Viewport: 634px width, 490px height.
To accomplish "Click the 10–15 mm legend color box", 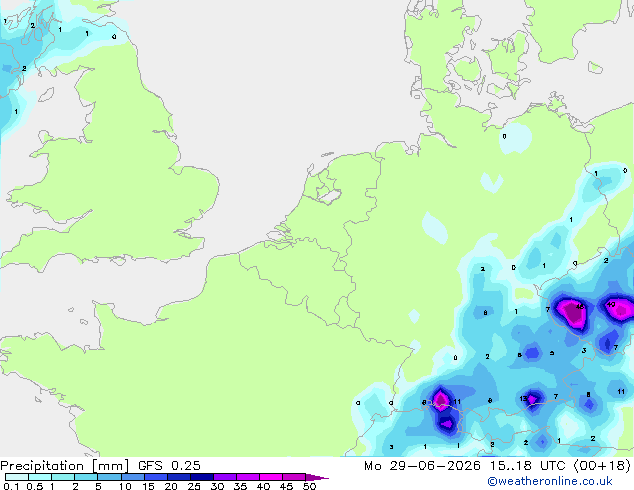I will [x=133, y=477].
